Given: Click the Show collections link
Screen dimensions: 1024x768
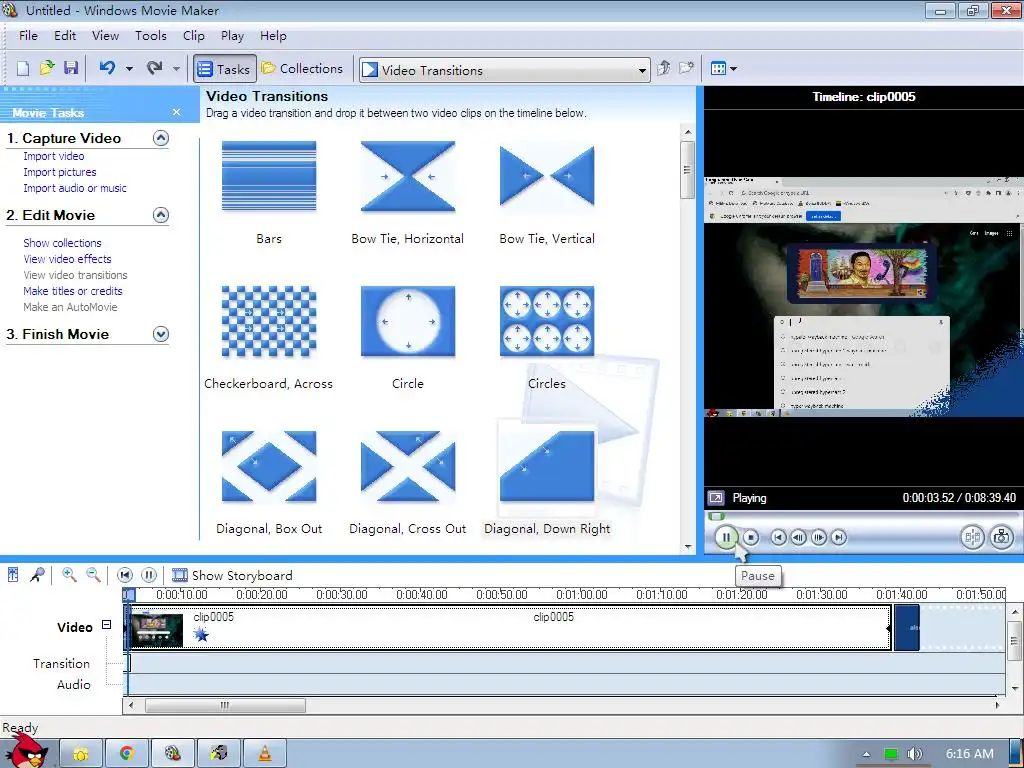Looking at the screenshot, I should [x=62, y=243].
